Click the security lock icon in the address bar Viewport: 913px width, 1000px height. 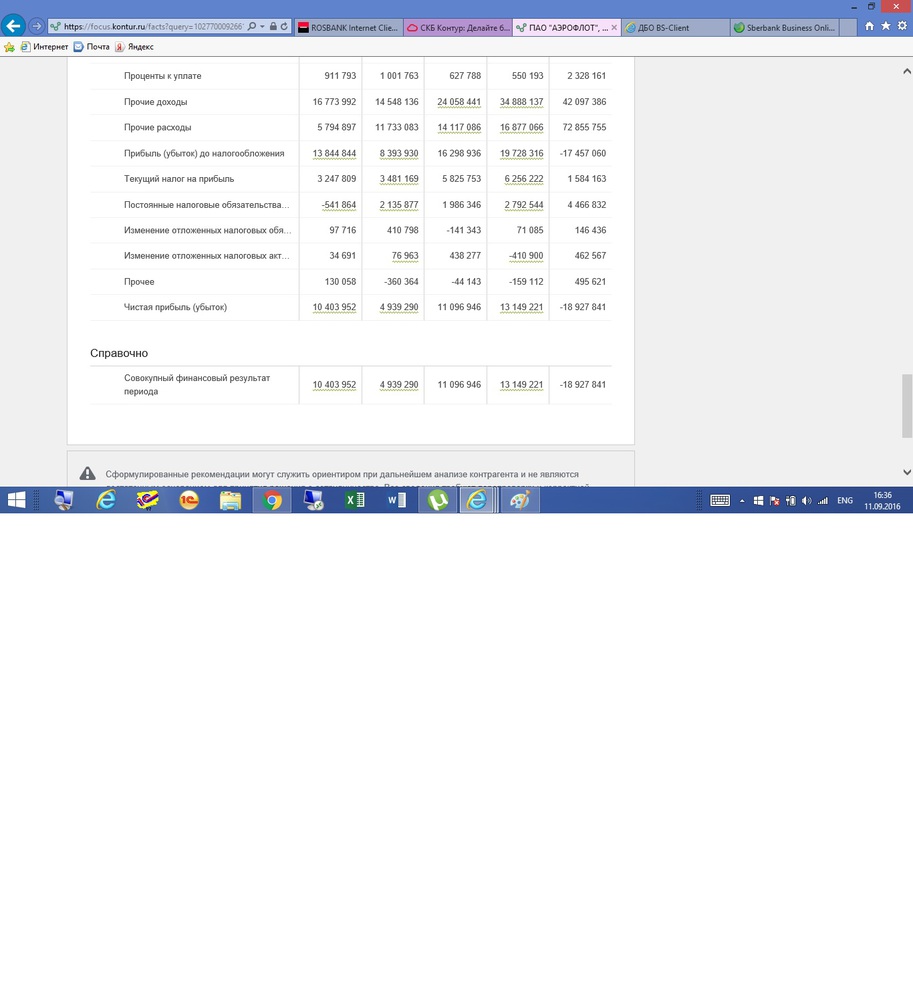(x=273, y=27)
